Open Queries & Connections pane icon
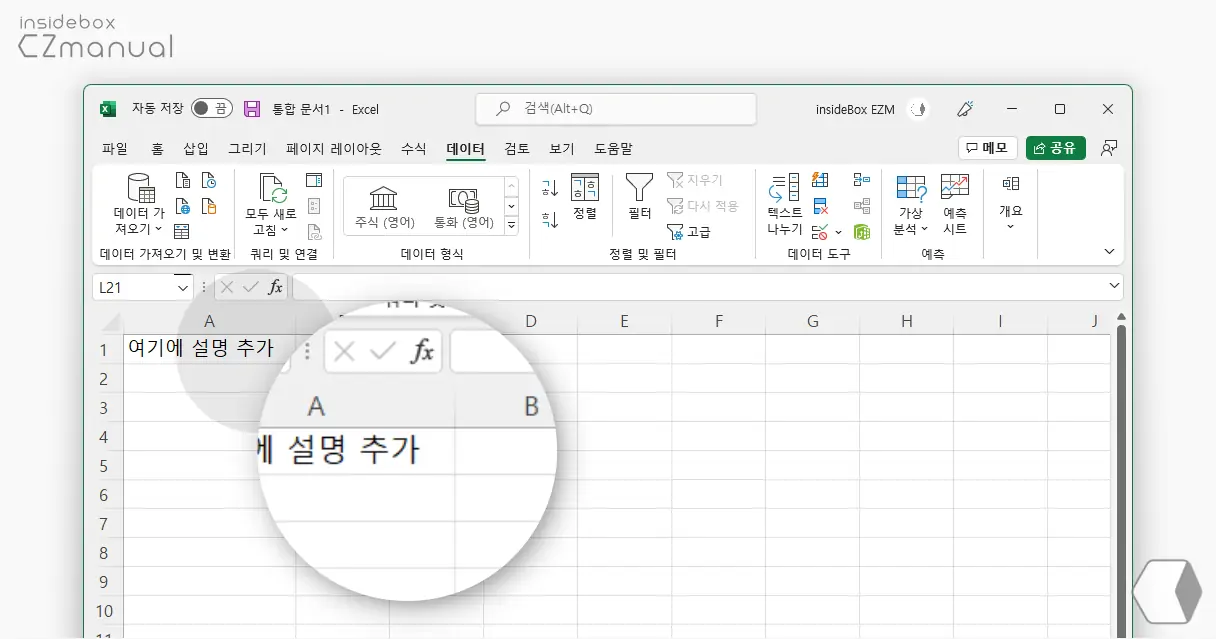This screenshot has width=1216, height=639. pos(314,181)
